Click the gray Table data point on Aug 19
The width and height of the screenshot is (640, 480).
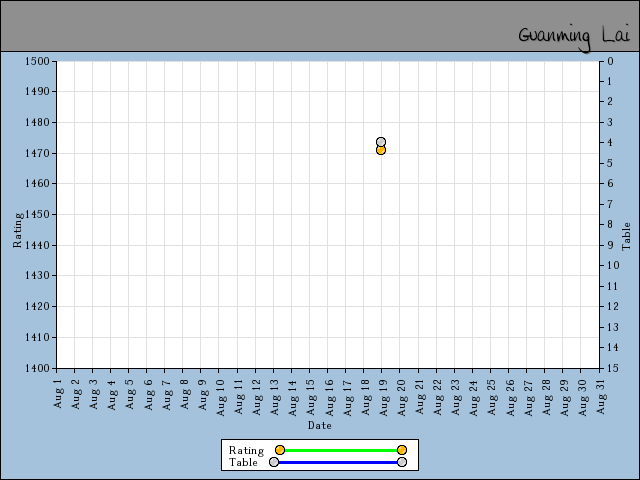click(x=381, y=142)
